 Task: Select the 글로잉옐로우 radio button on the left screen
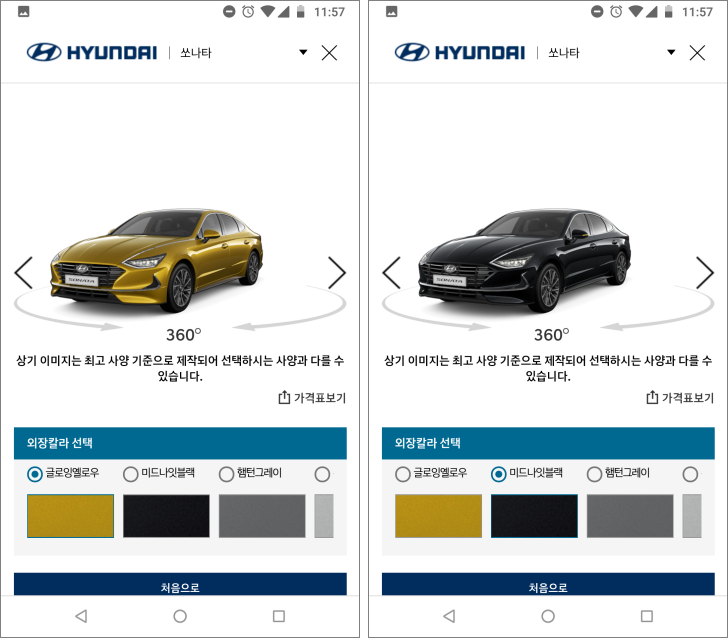point(35,474)
